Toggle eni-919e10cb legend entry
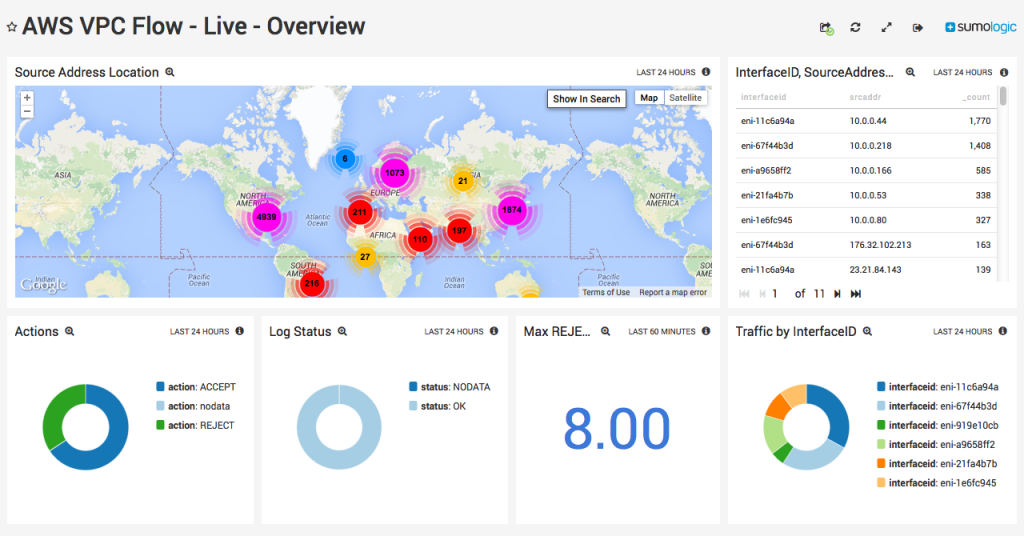This screenshot has width=1024, height=536. (937, 425)
